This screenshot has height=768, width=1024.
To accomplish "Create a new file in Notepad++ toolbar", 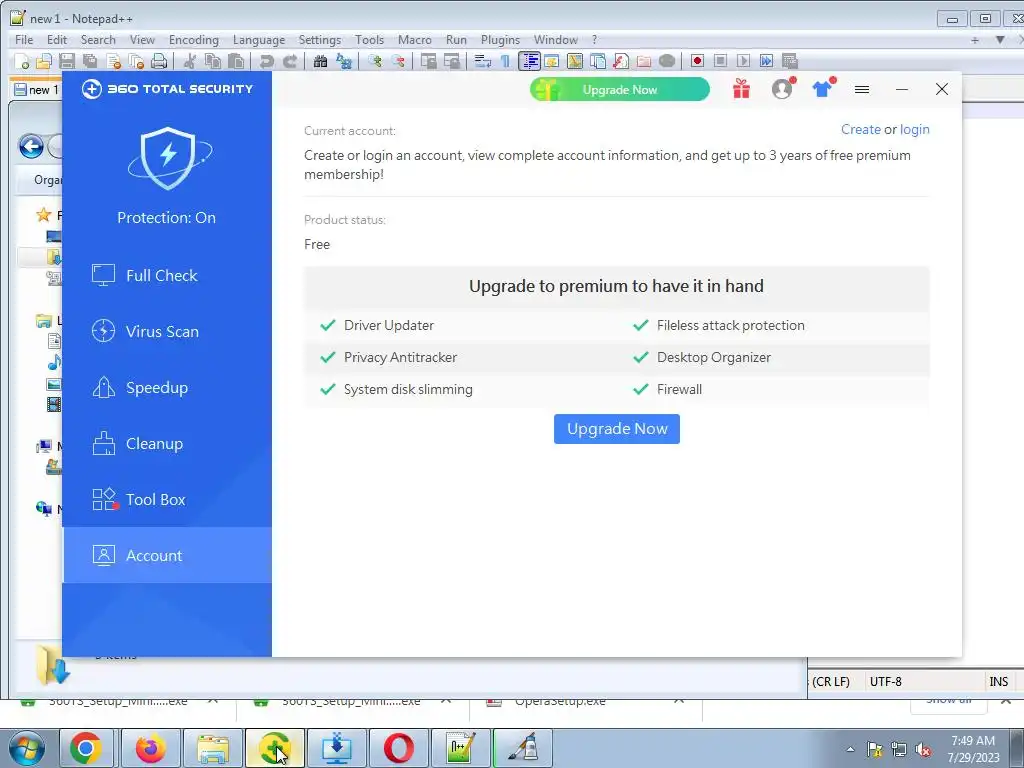I will pos(22,61).
